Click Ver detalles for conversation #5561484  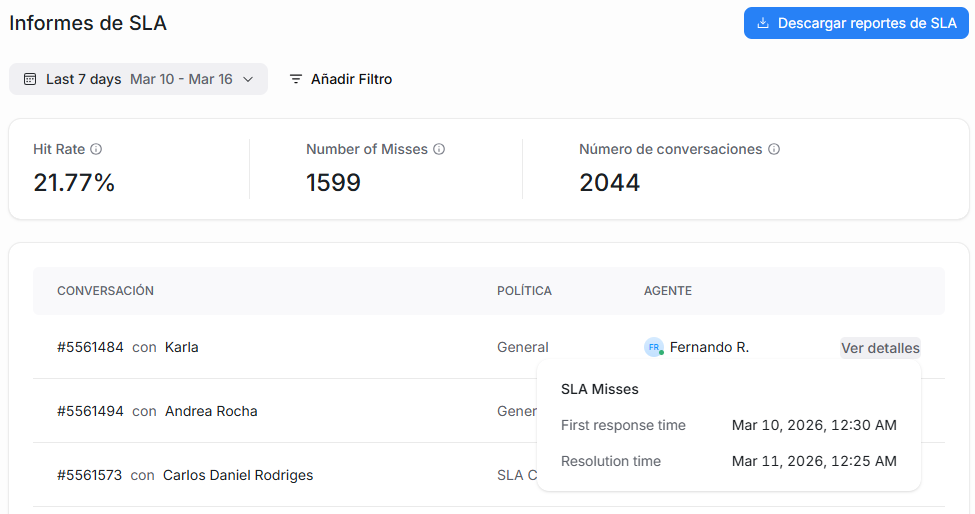pyautogui.click(x=880, y=348)
